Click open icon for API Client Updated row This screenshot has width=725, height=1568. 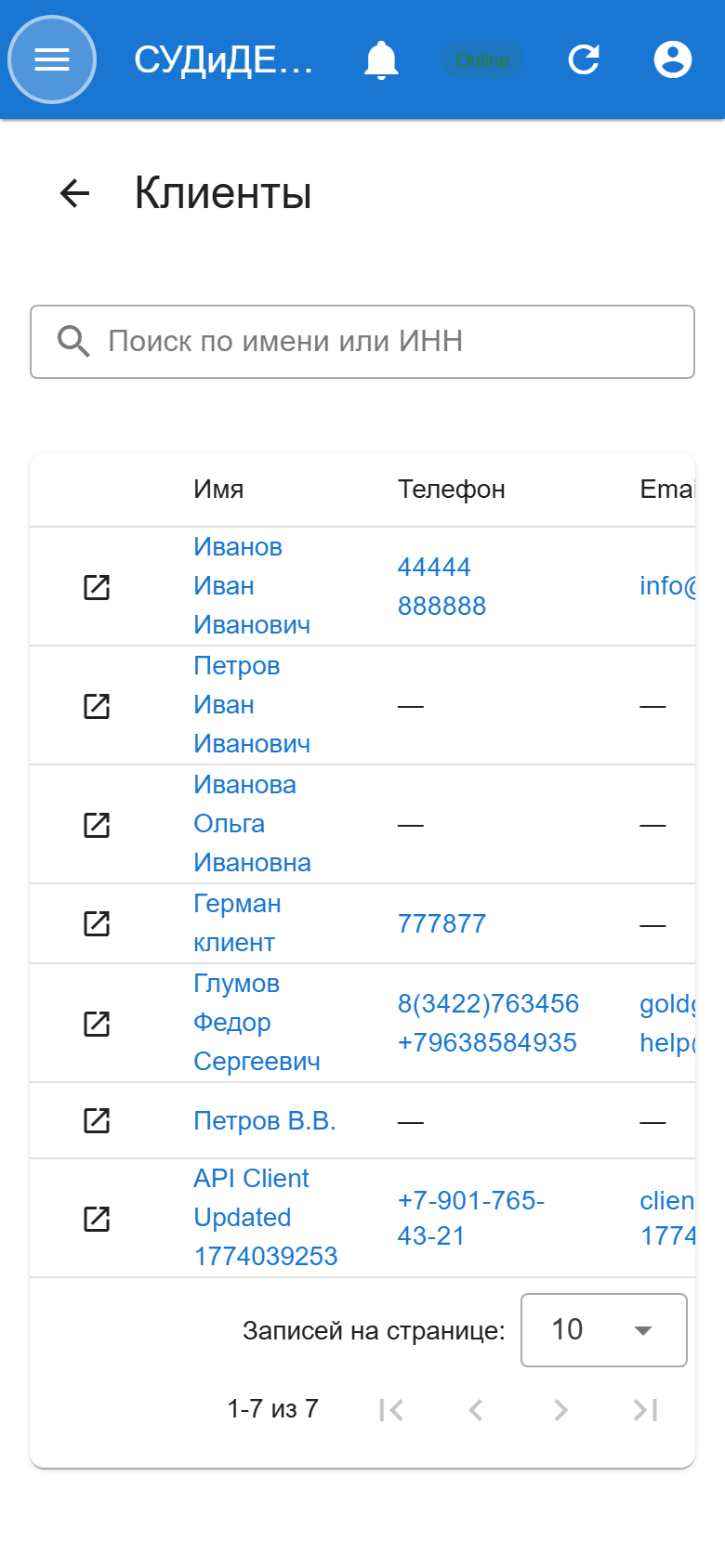coord(97,1218)
